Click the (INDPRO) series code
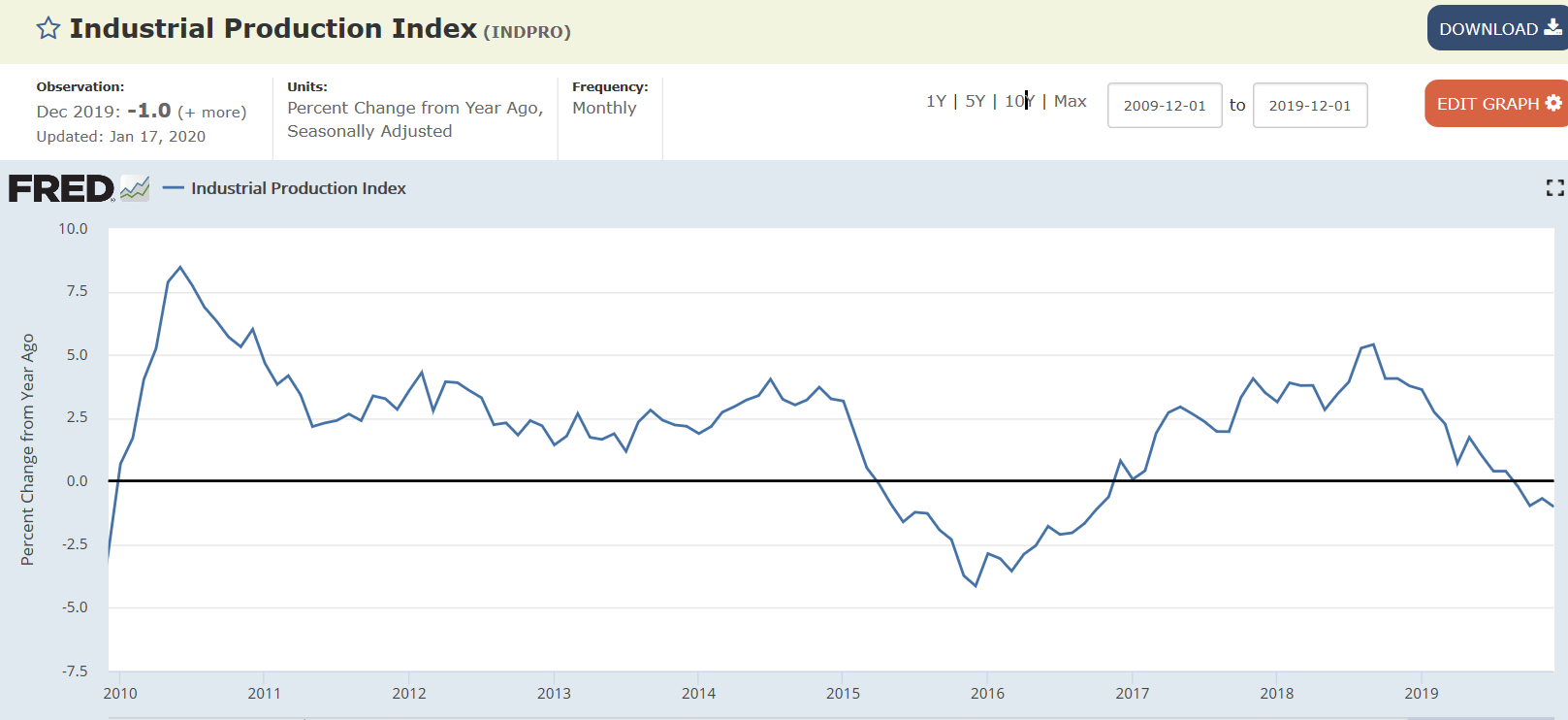Viewport: 1568px width, 720px height. [x=527, y=31]
